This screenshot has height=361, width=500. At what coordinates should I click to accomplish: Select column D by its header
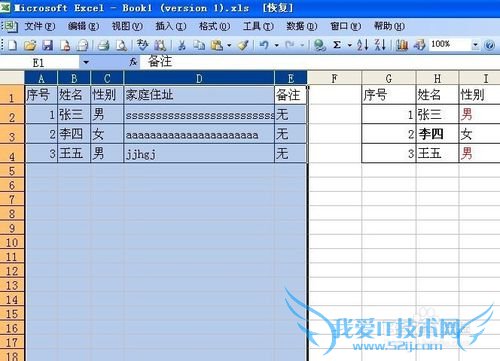199,79
